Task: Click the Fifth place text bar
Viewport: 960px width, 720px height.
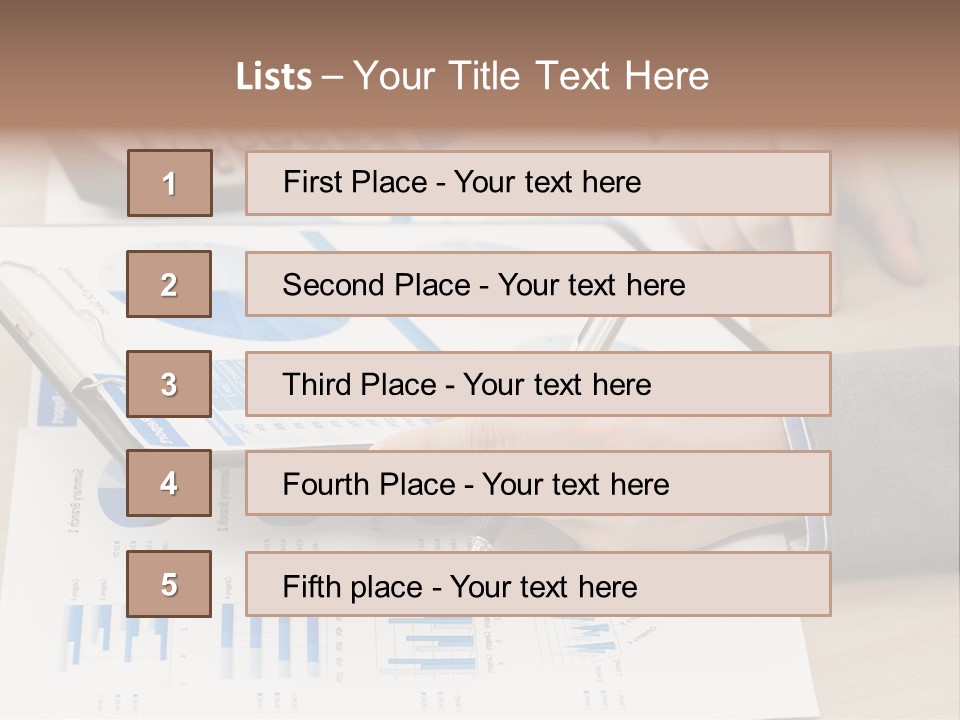Action: click(x=538, y=584)
